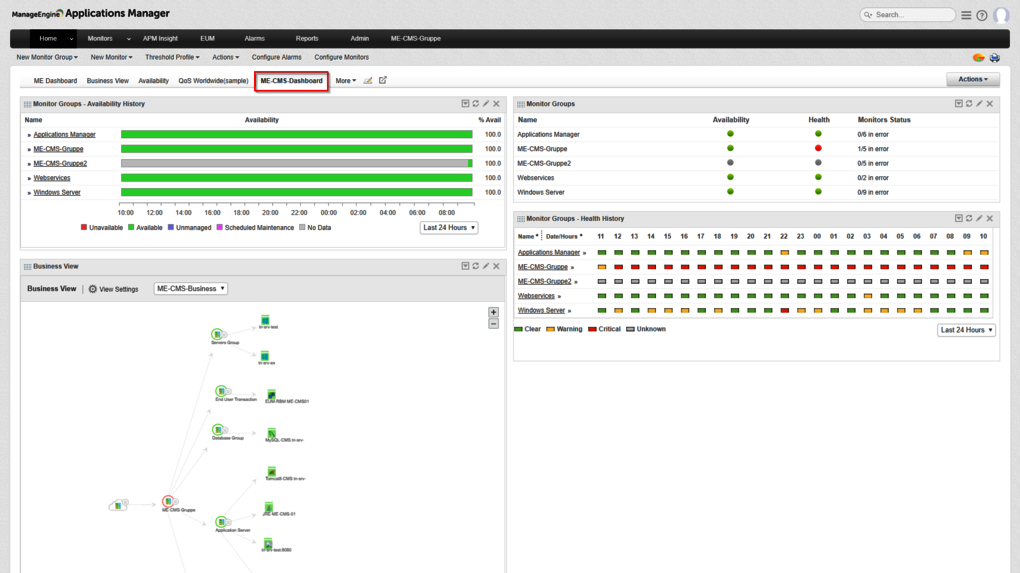Edit the Business View widget with pencil icon
Image resolution: width=1020 pixels, height=573 pixels.
point(486,266)
